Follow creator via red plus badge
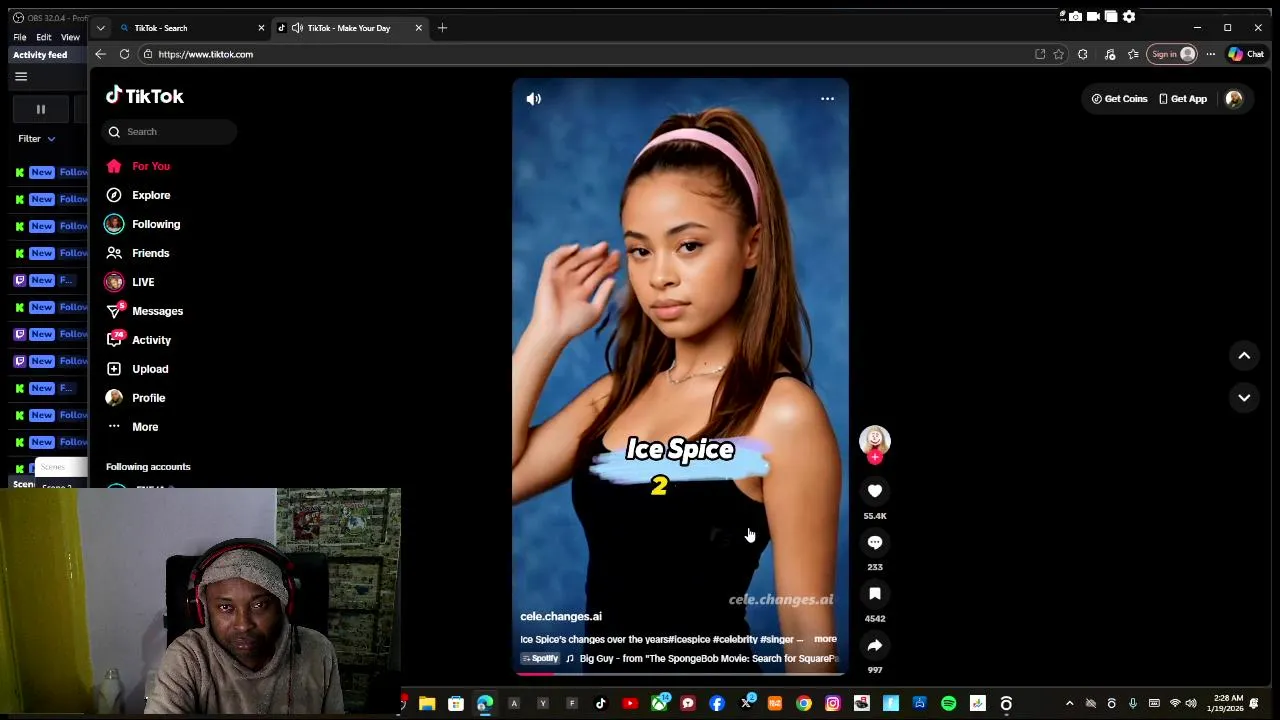 tap(875, 457)
